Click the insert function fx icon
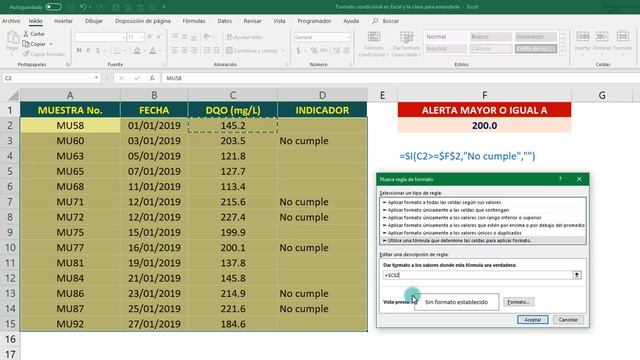Viewport: 640px width, 360px height. click(152, 78)
